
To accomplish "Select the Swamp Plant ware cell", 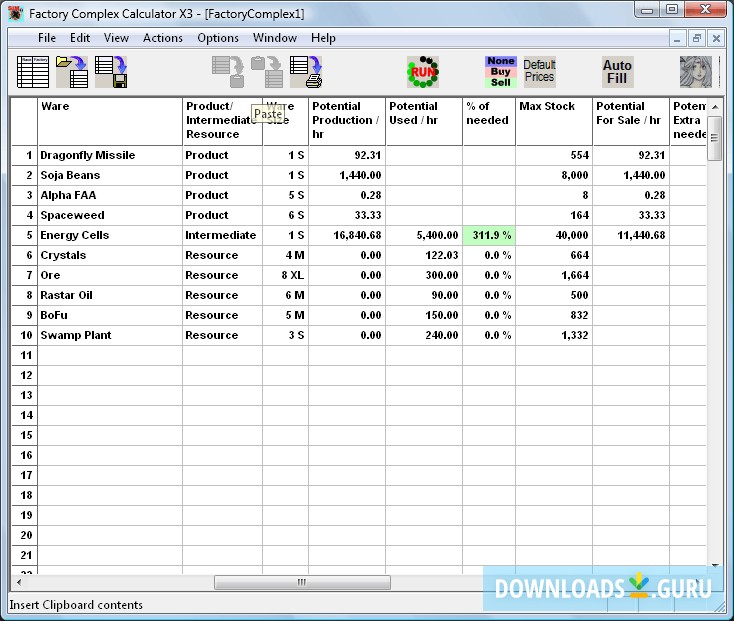I will pos(110,336).
